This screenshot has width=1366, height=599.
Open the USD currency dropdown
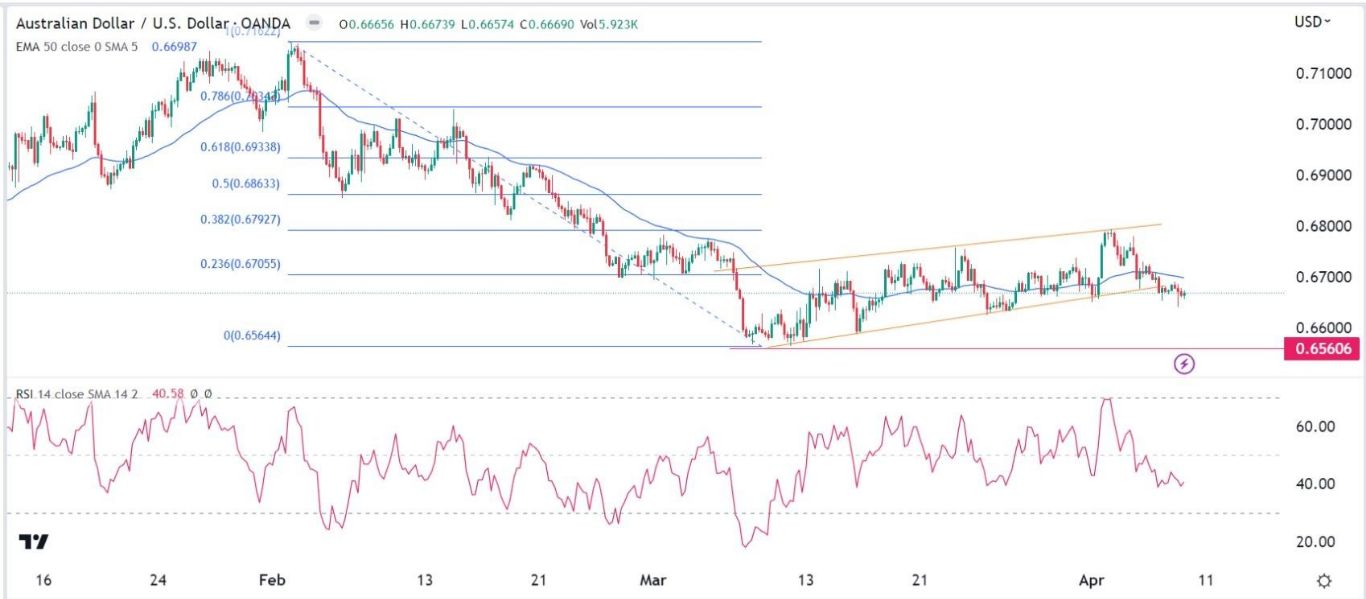tap(1313, 22)
